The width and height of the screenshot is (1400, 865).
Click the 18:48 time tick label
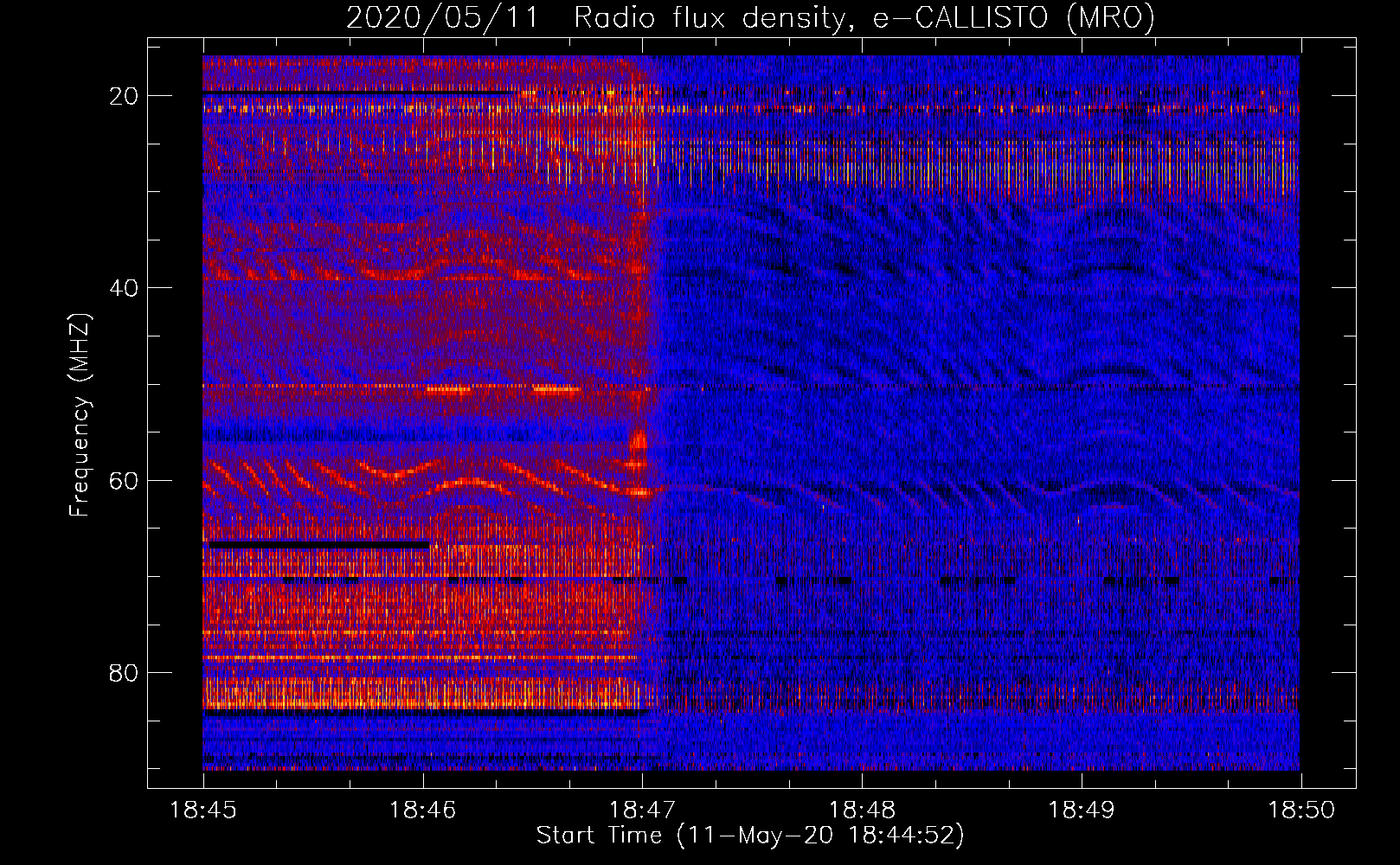[862, 811]
